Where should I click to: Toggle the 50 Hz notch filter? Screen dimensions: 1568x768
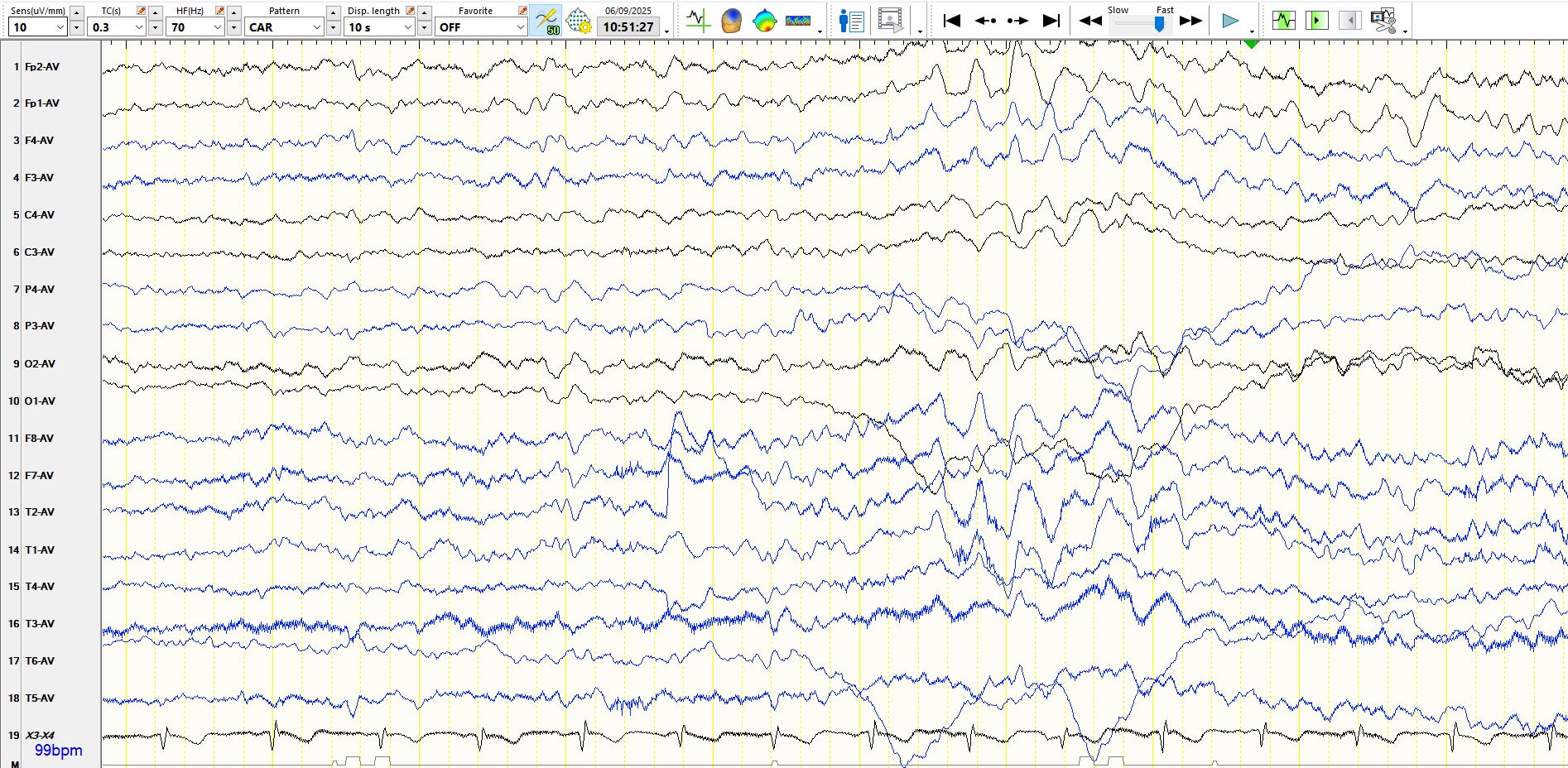(546, 21)
